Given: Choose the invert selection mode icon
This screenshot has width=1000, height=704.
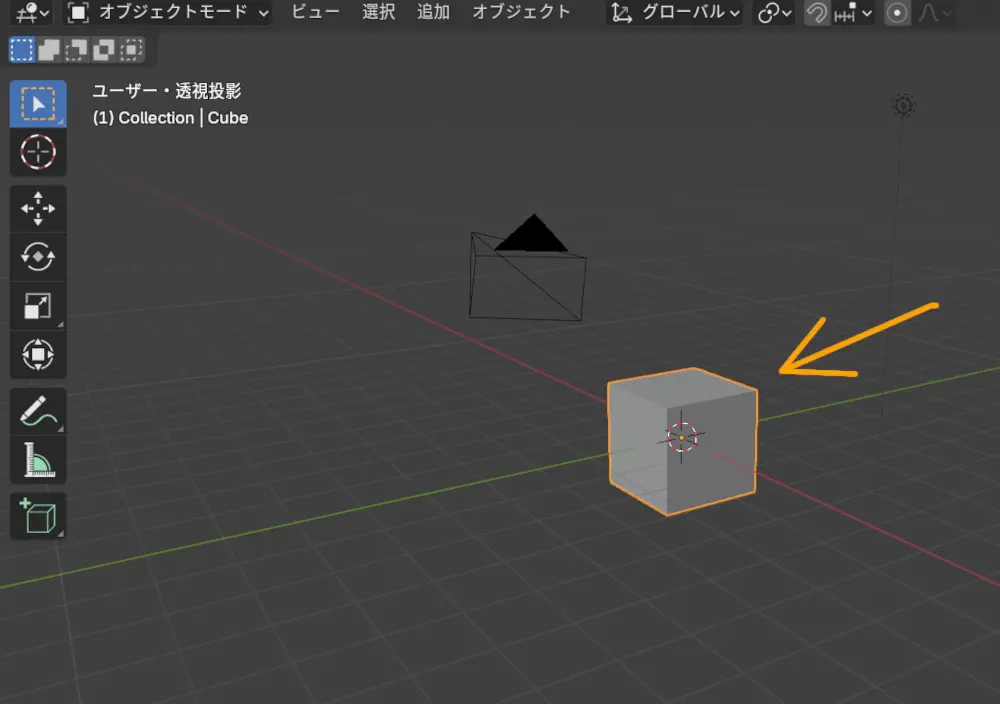Looking at the screenshot, I should coord(103,50).
